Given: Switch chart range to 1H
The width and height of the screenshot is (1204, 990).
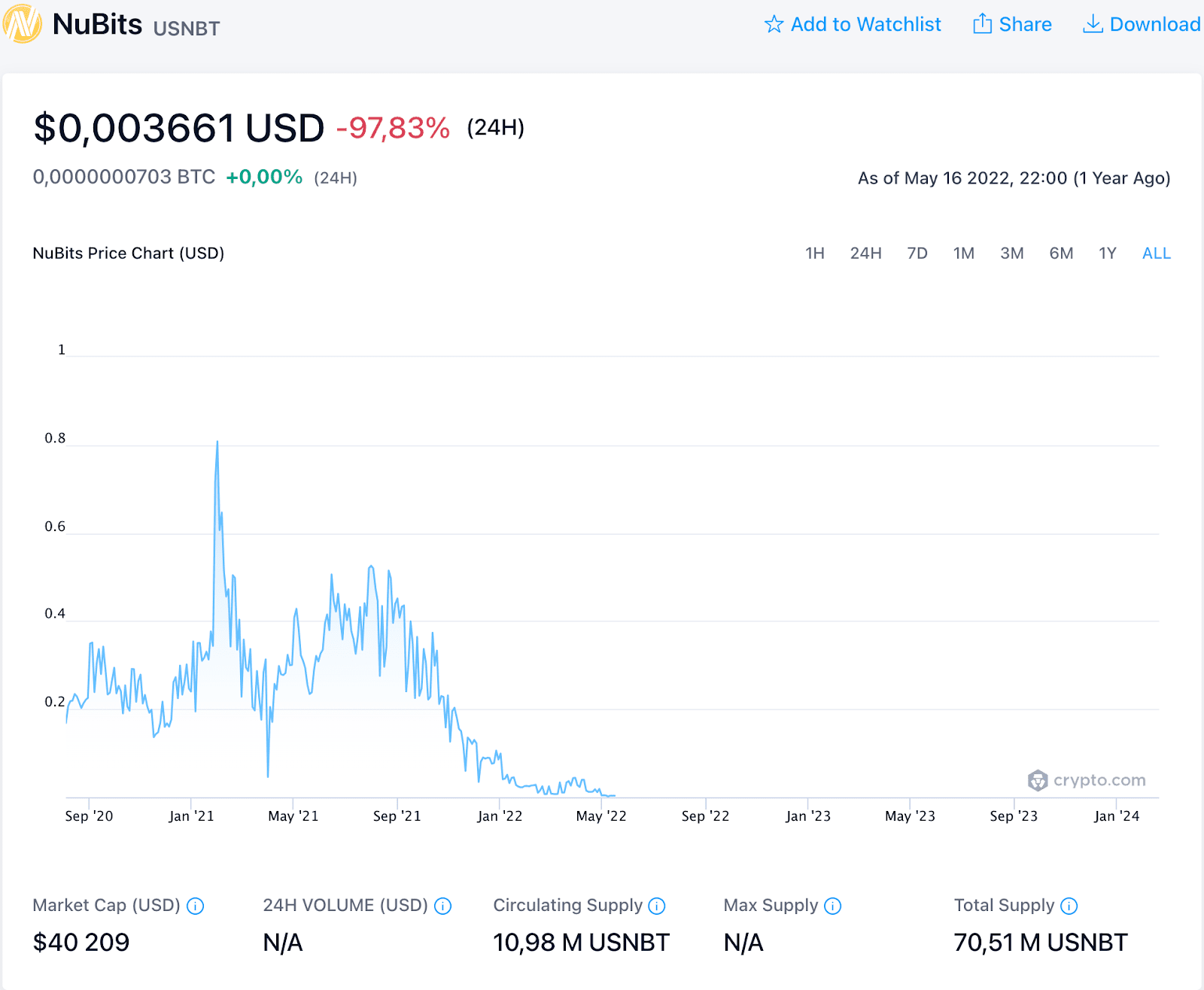Looking at the screenshot, I should coord(815,254).
